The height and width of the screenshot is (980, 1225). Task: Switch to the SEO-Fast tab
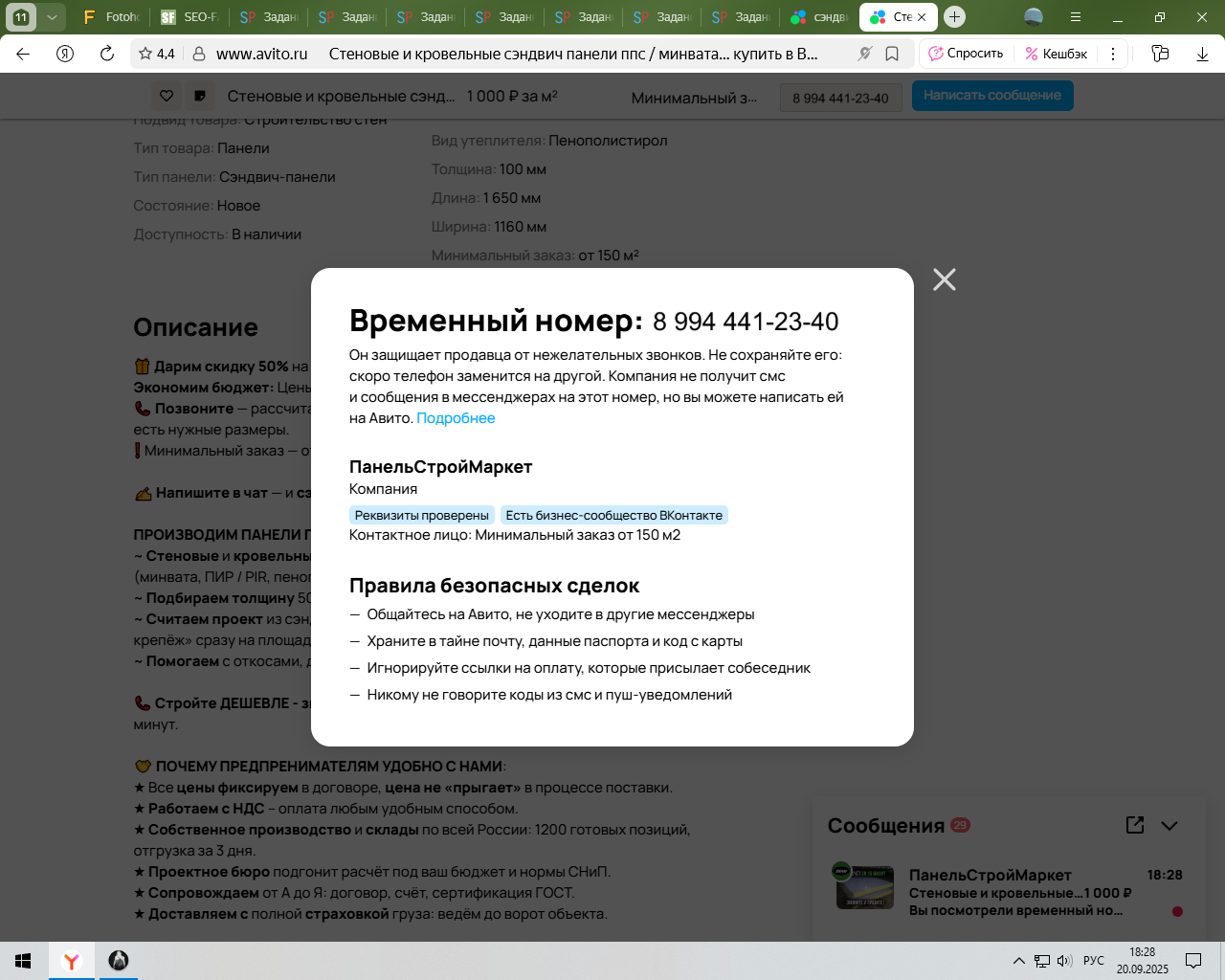click(189, 17)
